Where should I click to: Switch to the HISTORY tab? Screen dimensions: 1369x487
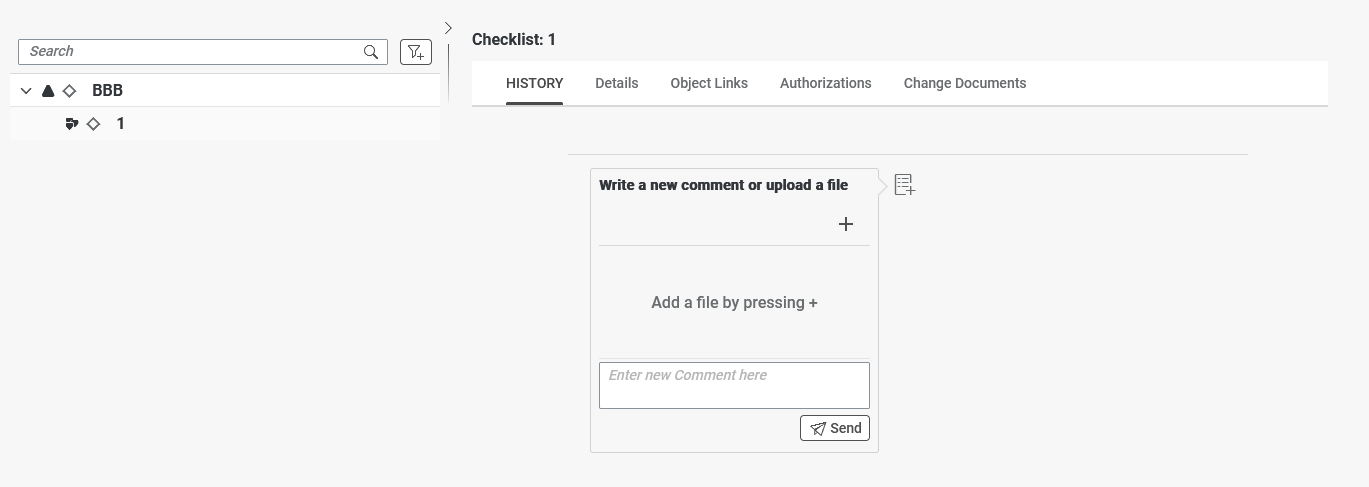click(x=534, y=83)
